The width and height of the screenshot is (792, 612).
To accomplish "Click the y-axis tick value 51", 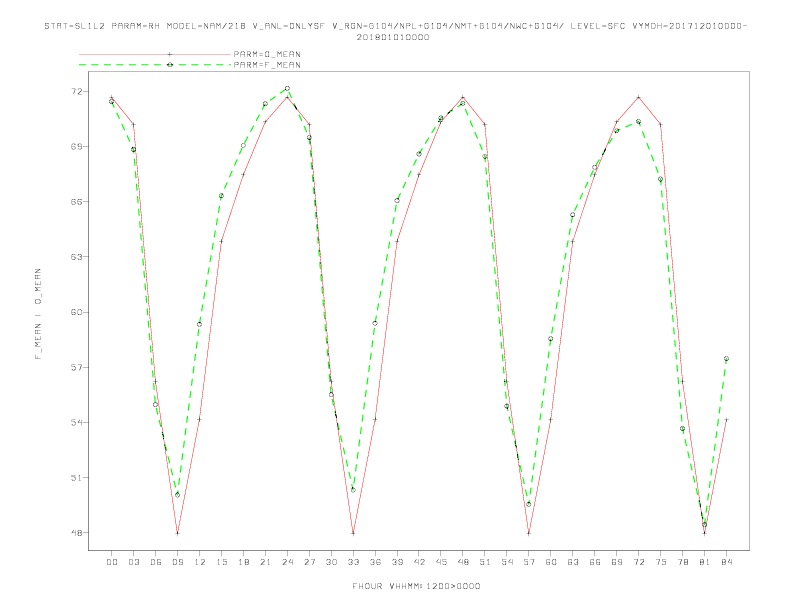I will [77, 477].
